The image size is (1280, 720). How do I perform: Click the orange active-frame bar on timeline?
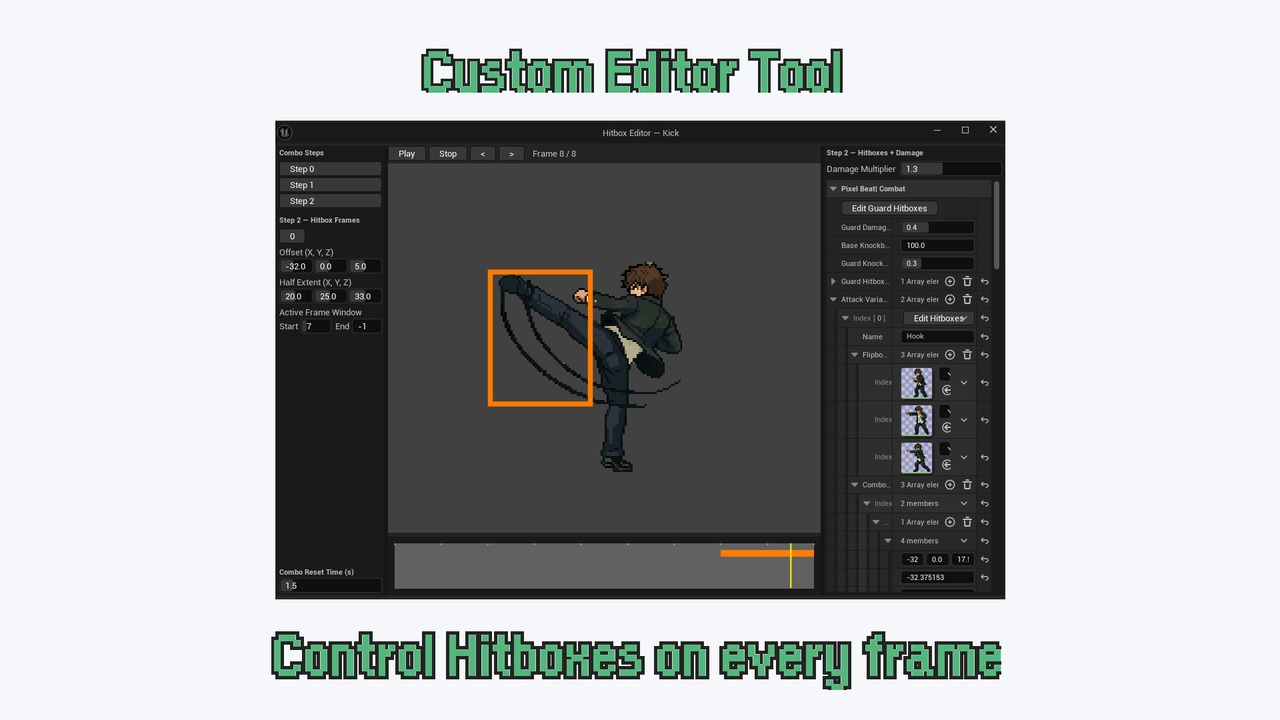coord(767,553)
